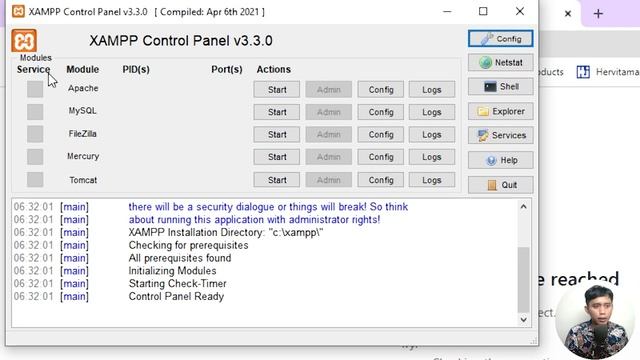Click the 'Control Panel Ready' log line

click(176, 296)
